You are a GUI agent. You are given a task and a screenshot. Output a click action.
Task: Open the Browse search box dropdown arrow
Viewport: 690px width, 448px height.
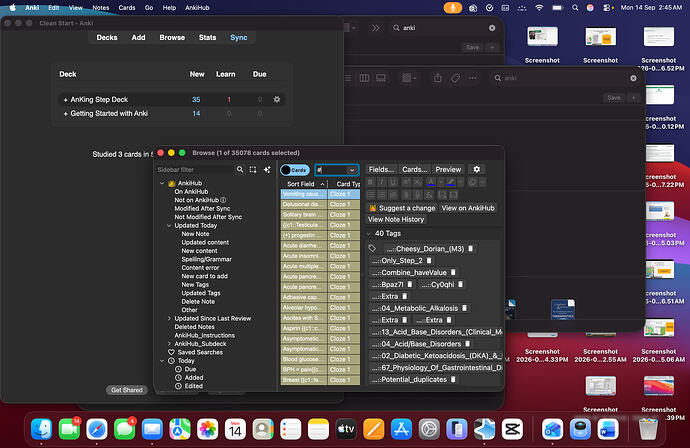pos(352,170)
